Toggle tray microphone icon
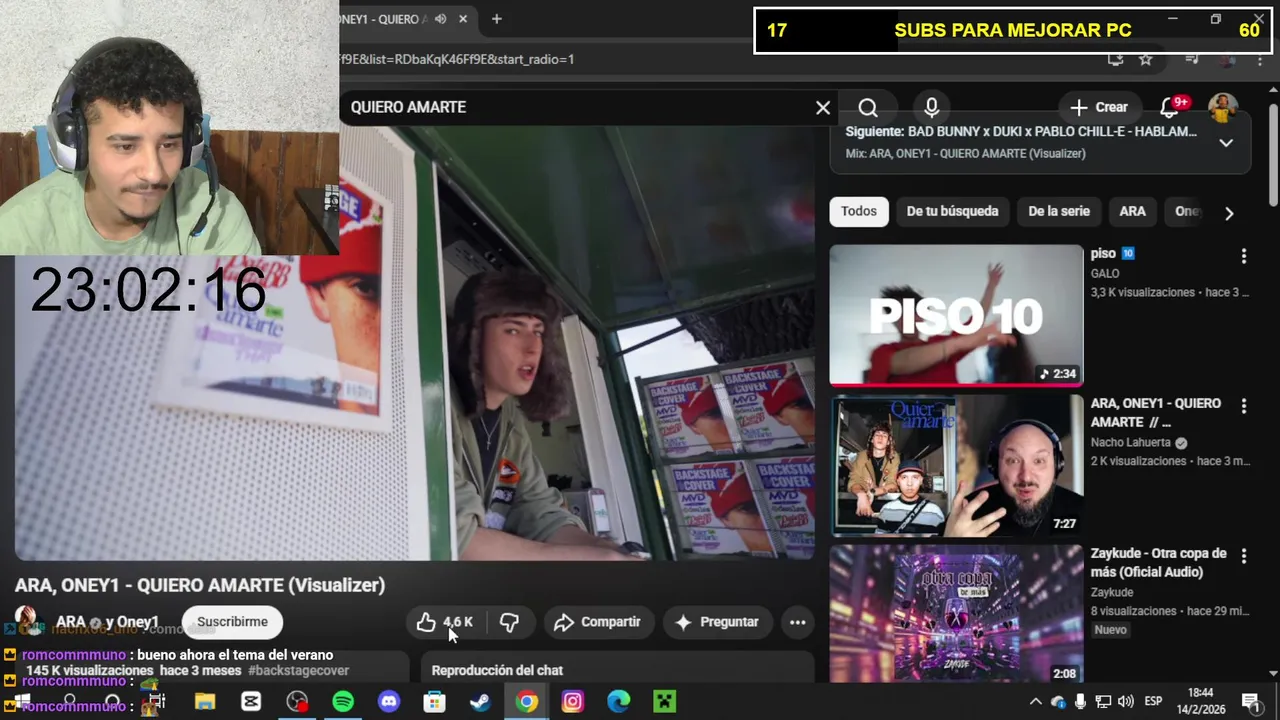The width and height of the screenshot is (1280, 720). pyautogui.click(x=1081, y=702)
